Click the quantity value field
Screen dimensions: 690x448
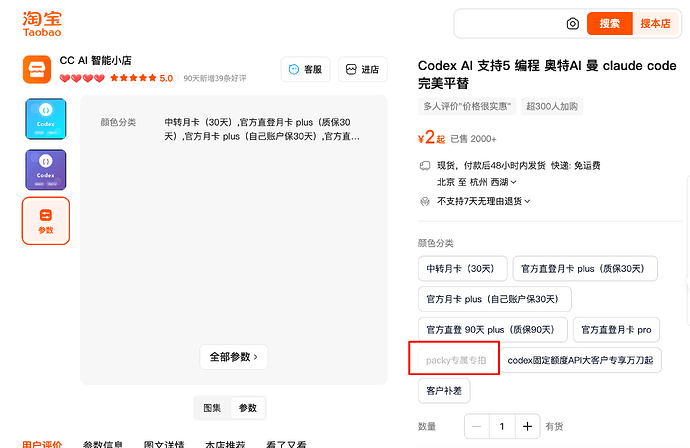pyautogui.click(x=502, y=426)
